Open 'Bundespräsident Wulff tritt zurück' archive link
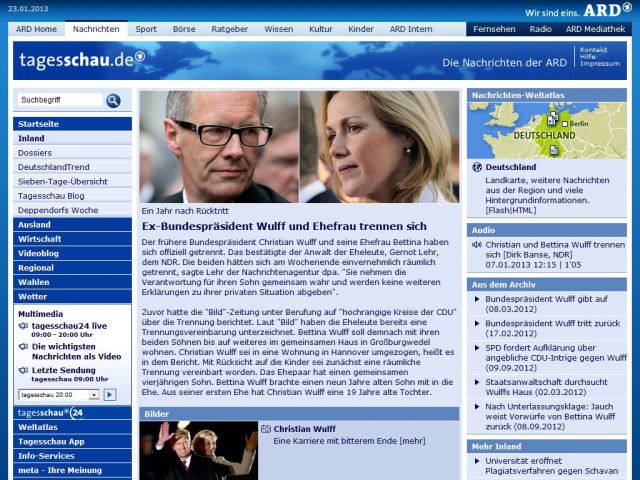 (x=553, y=328)
